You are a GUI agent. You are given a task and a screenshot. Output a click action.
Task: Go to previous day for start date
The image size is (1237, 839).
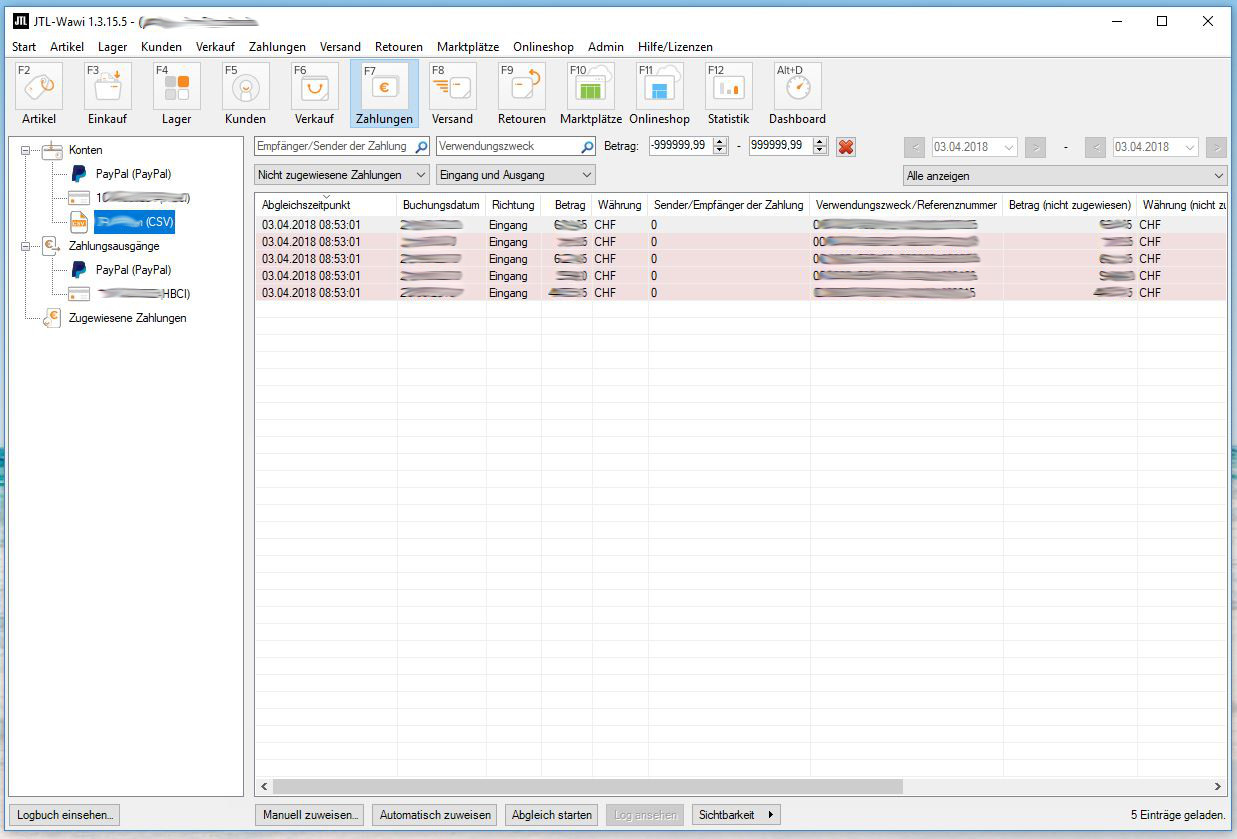[914, 147]
